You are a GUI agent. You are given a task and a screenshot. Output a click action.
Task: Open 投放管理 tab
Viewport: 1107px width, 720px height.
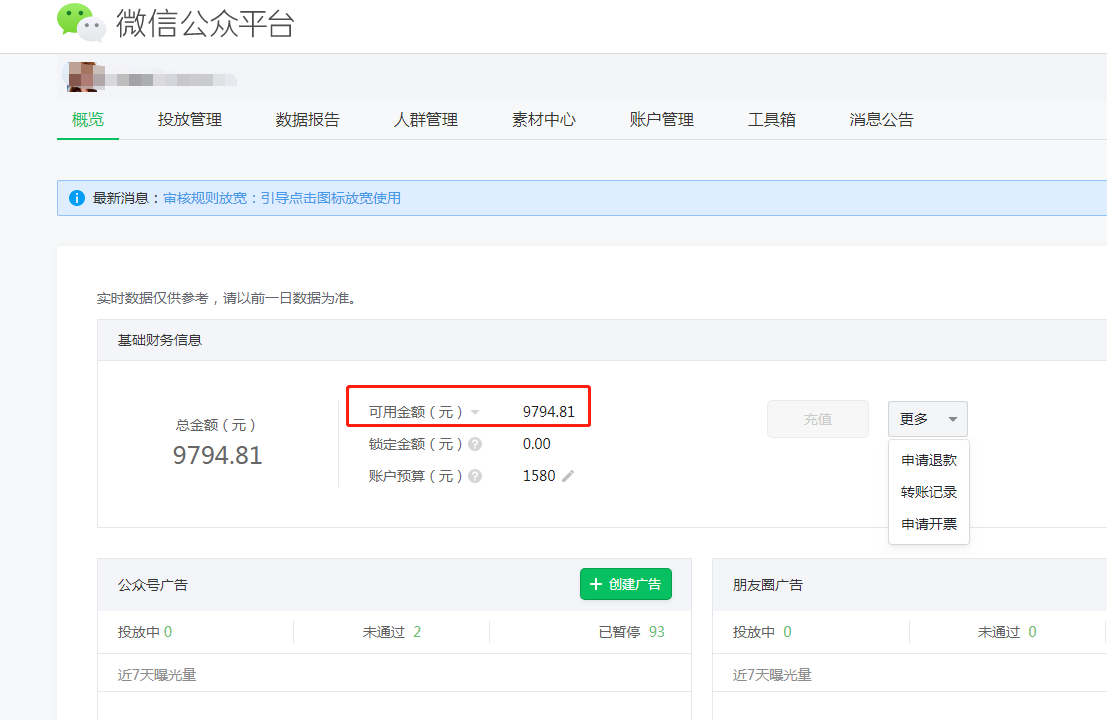[x=190, y=120]
